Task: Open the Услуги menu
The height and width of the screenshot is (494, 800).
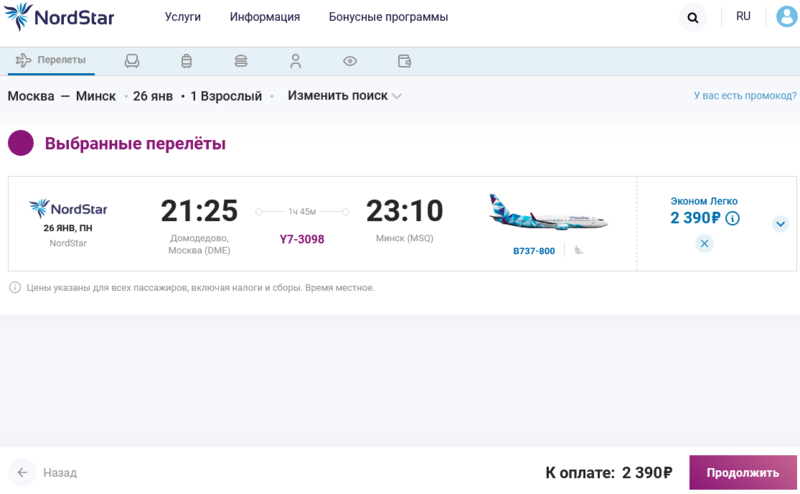Action: click(182, 17)
